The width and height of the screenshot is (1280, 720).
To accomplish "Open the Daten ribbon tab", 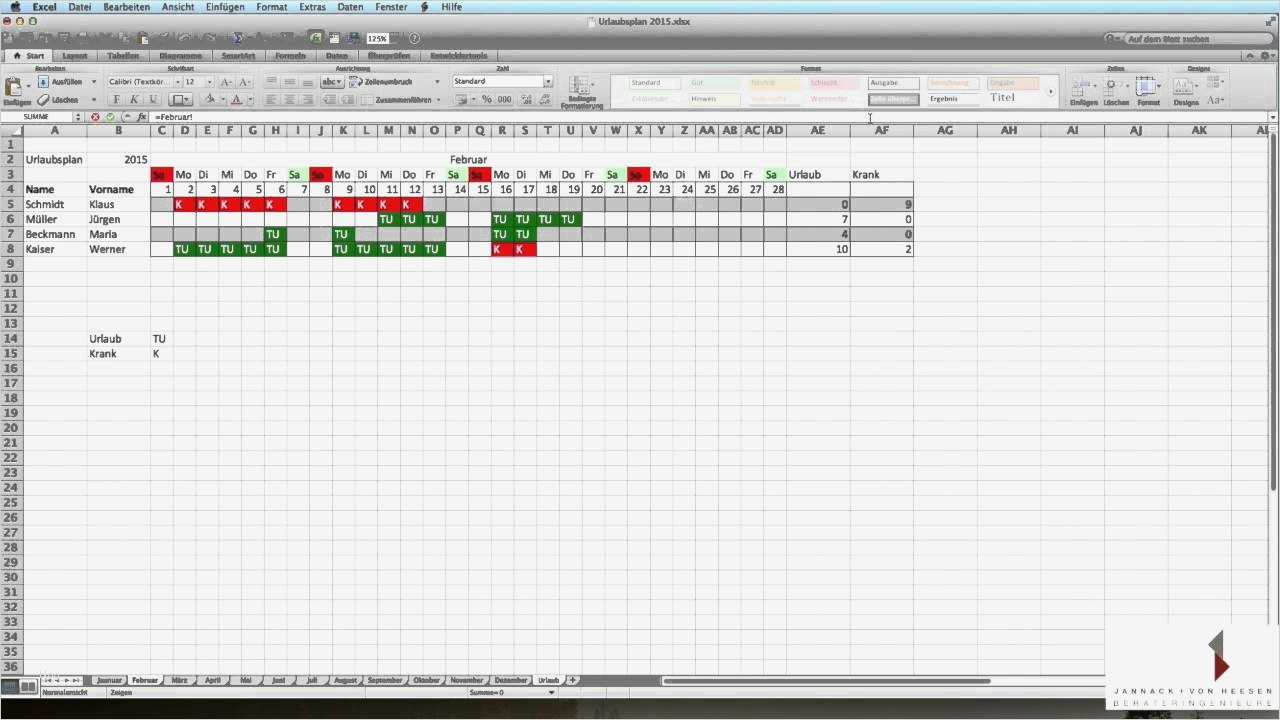I will [x=337, y=56].
